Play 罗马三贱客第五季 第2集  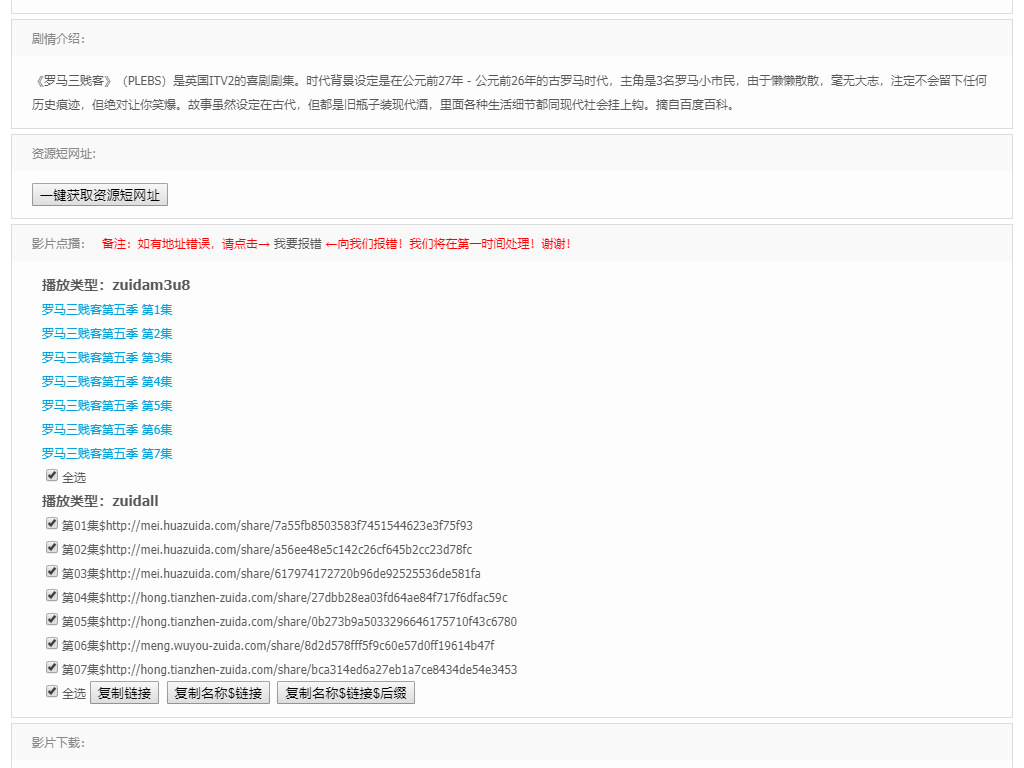click(107, 334)
